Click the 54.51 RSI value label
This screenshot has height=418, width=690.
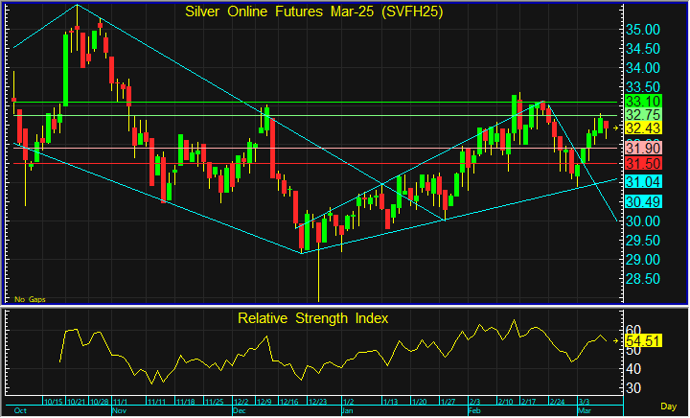coord(643,341)
